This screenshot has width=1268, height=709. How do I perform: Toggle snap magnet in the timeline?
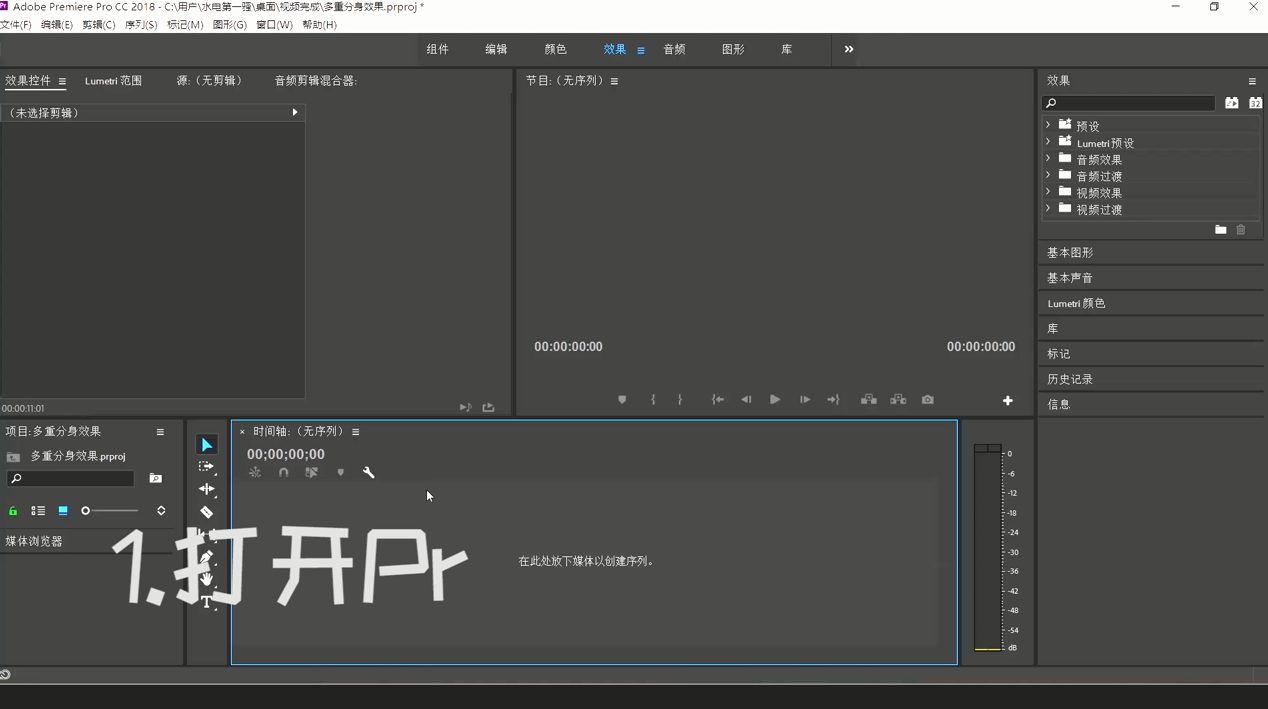tap(283, 472)
